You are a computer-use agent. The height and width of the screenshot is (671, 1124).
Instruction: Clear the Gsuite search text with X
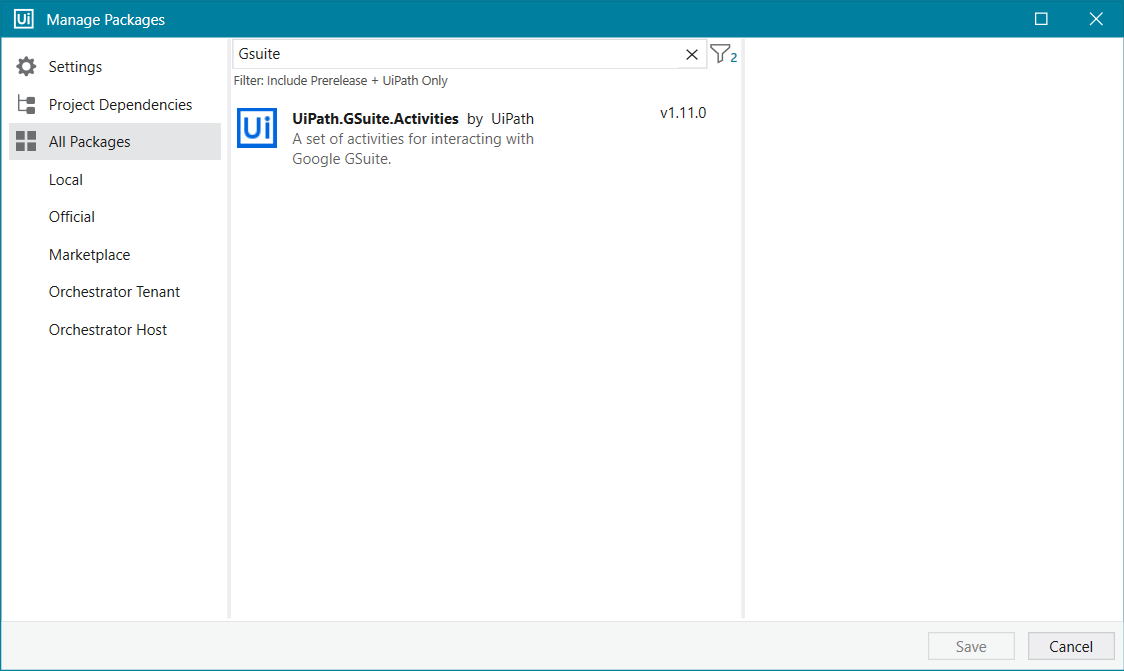[x=691, y=55]
